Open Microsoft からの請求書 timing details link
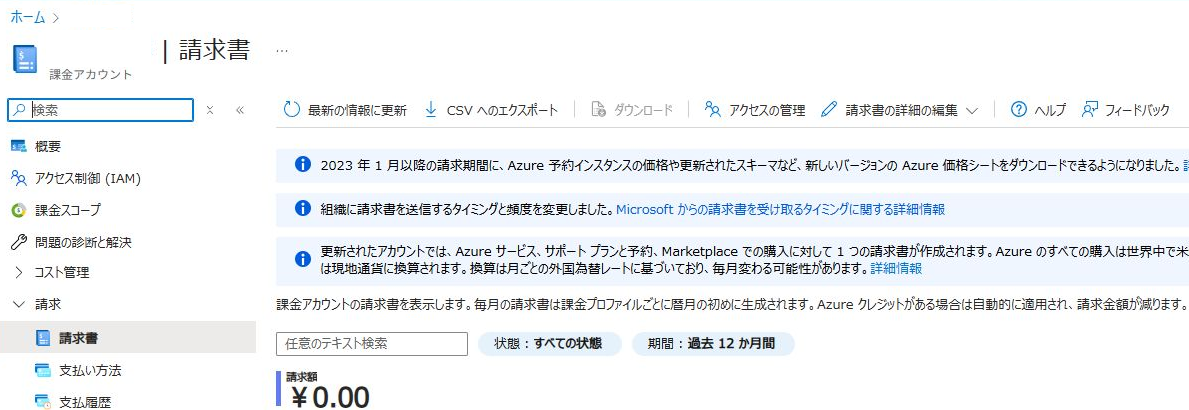1189x410 pixels. pyautogui.click(x=780, y=209)
